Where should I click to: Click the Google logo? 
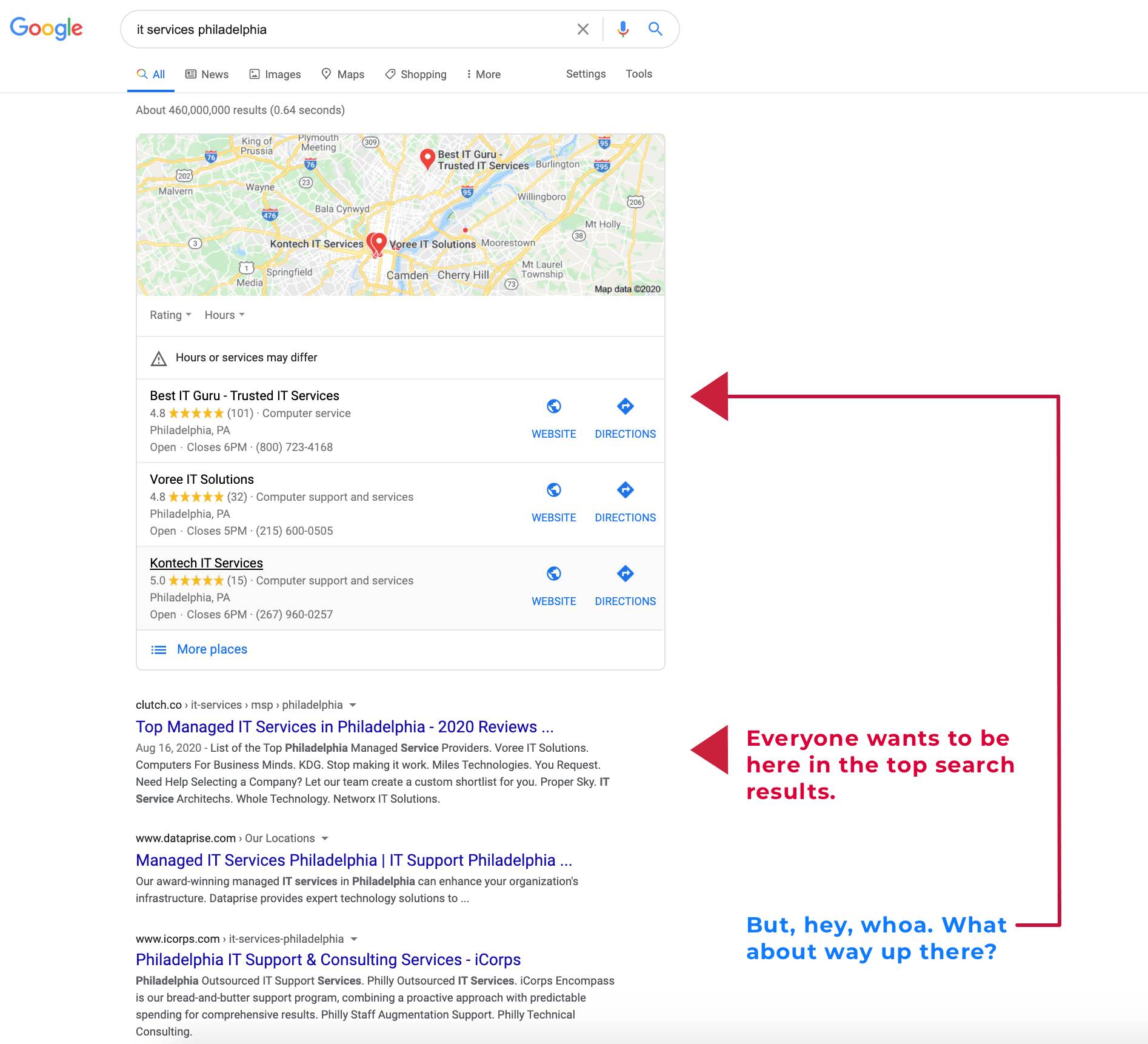[46, 28]
